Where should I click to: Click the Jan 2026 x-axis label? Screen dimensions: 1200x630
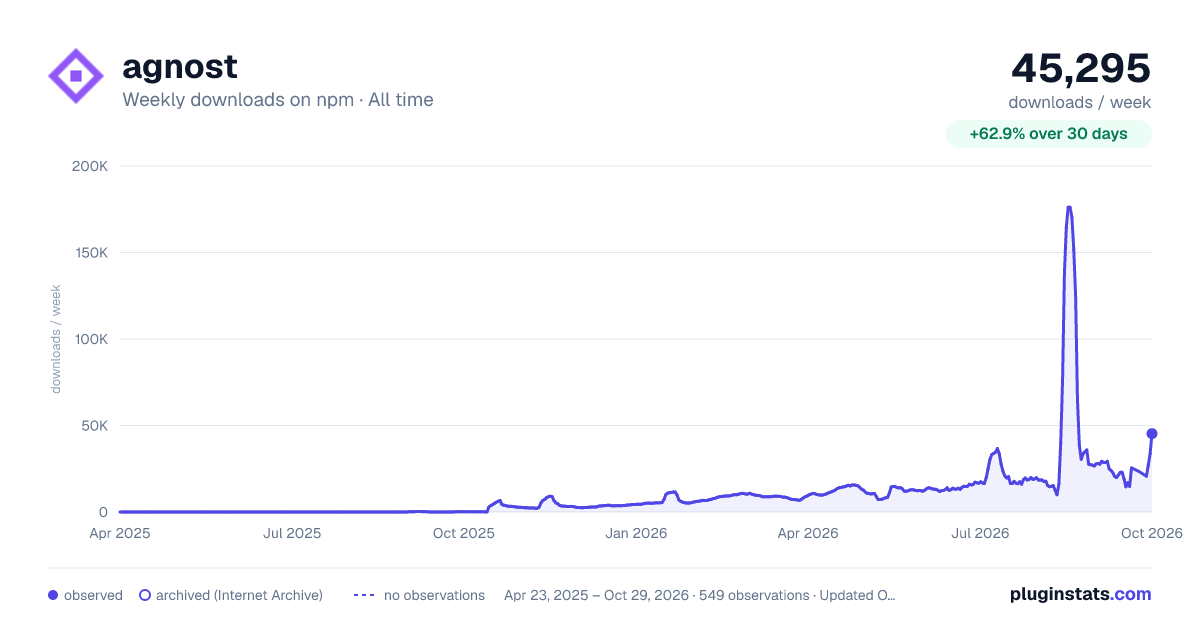tap(637, 533)
